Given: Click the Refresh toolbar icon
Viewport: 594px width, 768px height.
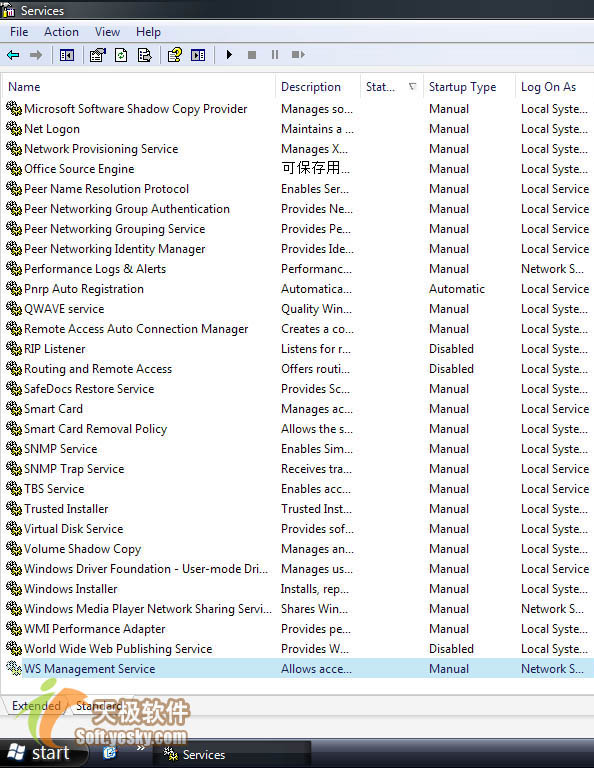Looking at the screenshot, I should click(121, 55).
